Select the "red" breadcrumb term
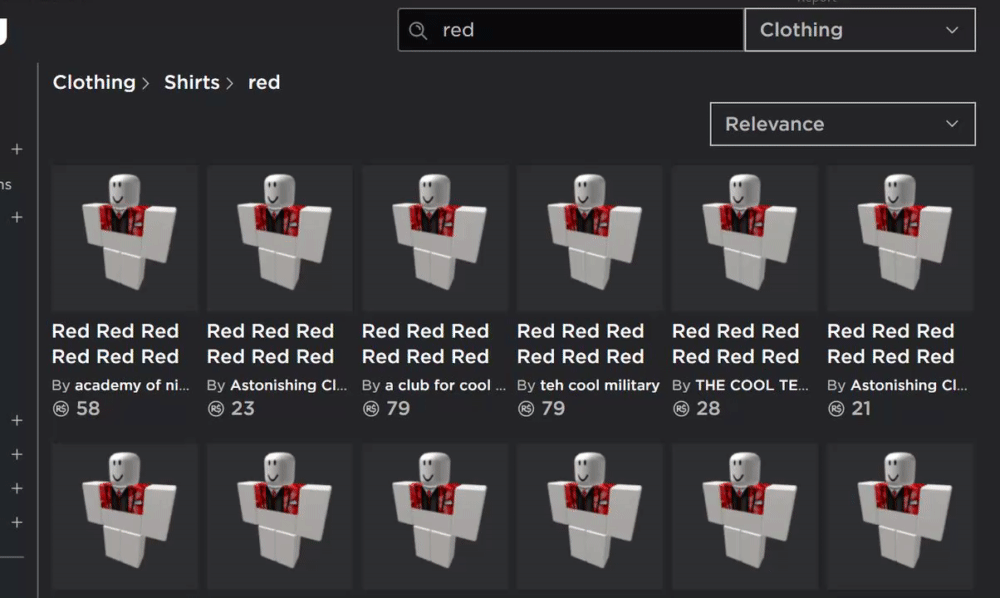The image size is (1000, 598). (264, 82)
